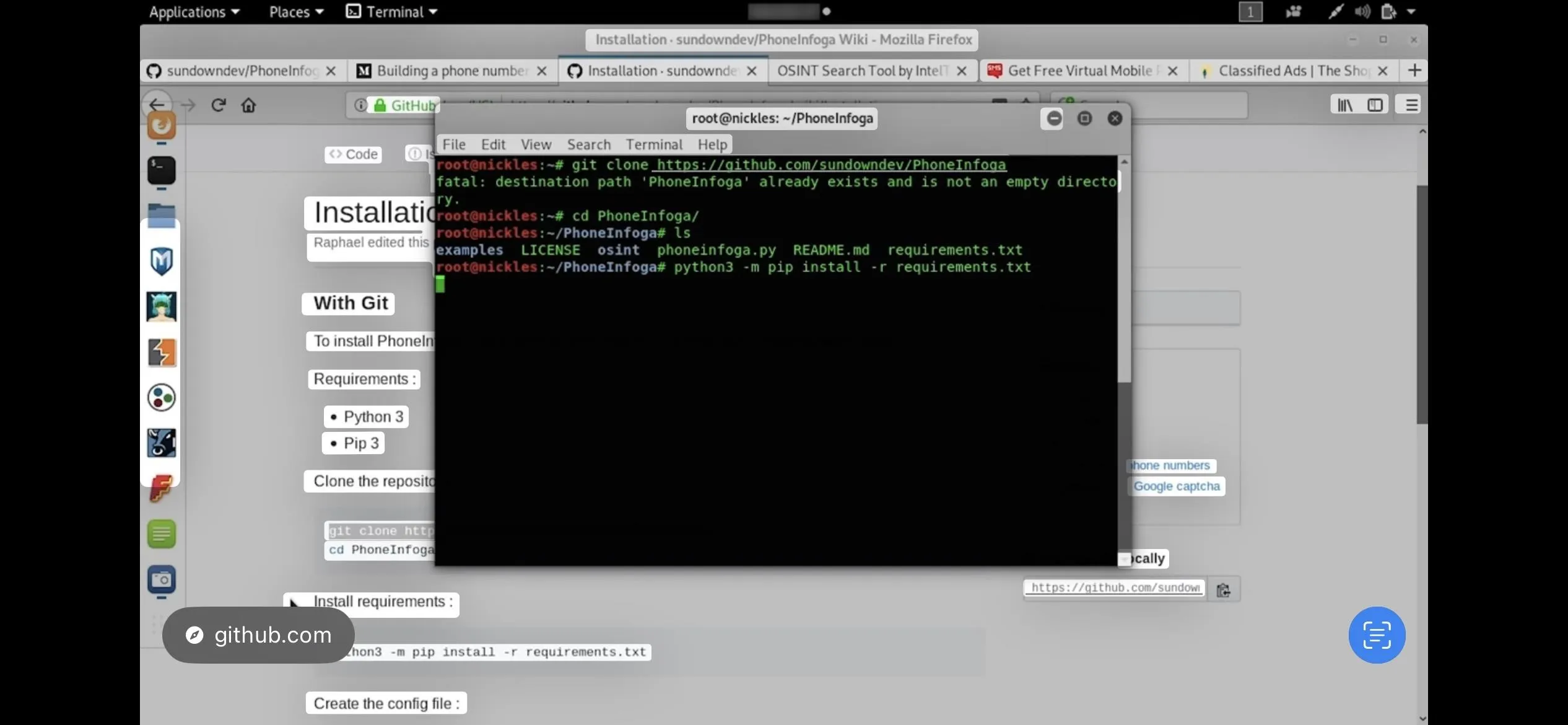Screen dimensions: 1568x725
Task: Tap the blue text scan floating button
Action: [1377, 635]
